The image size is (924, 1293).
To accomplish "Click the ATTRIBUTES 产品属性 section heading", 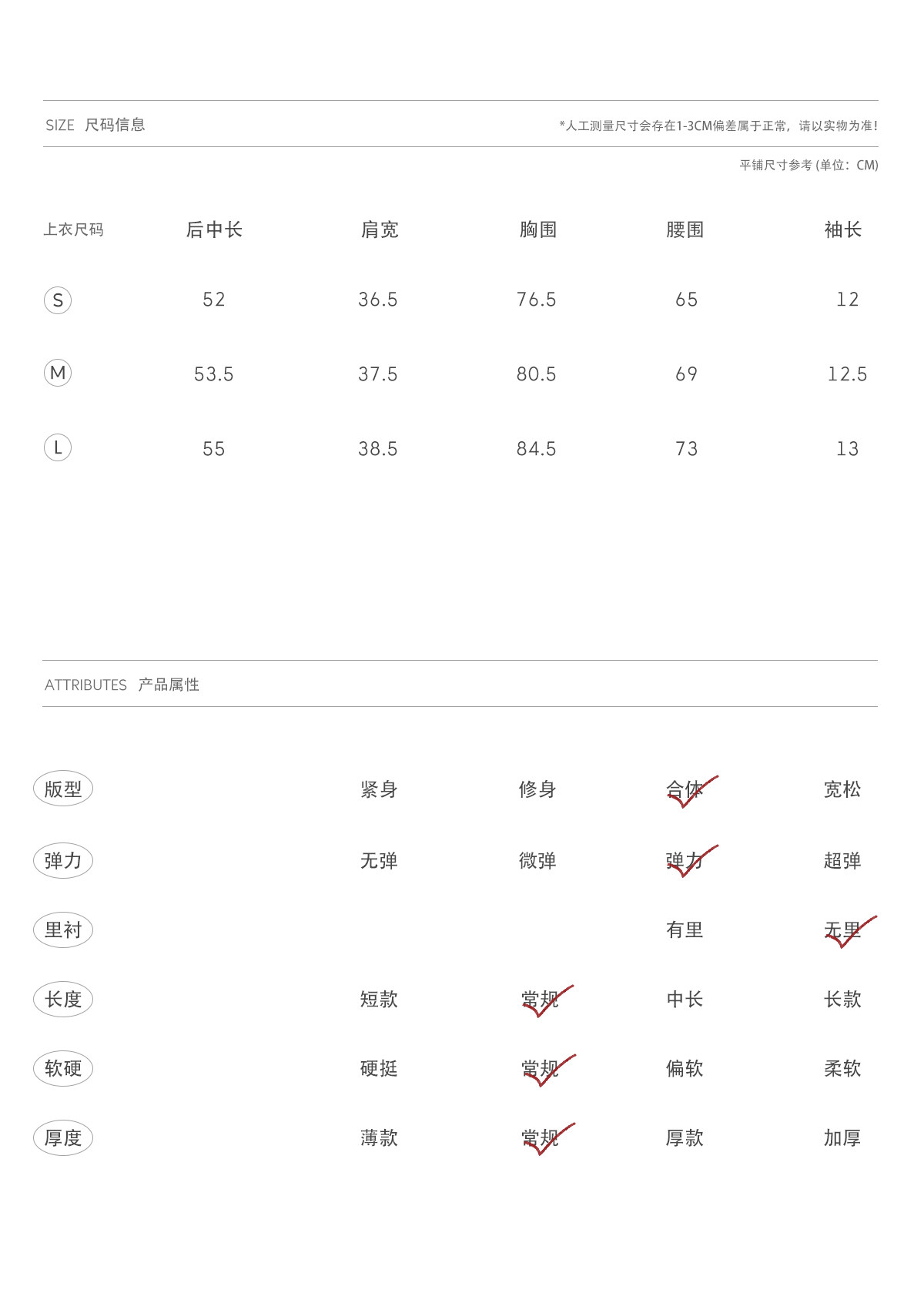I will [x=122, y=685].
